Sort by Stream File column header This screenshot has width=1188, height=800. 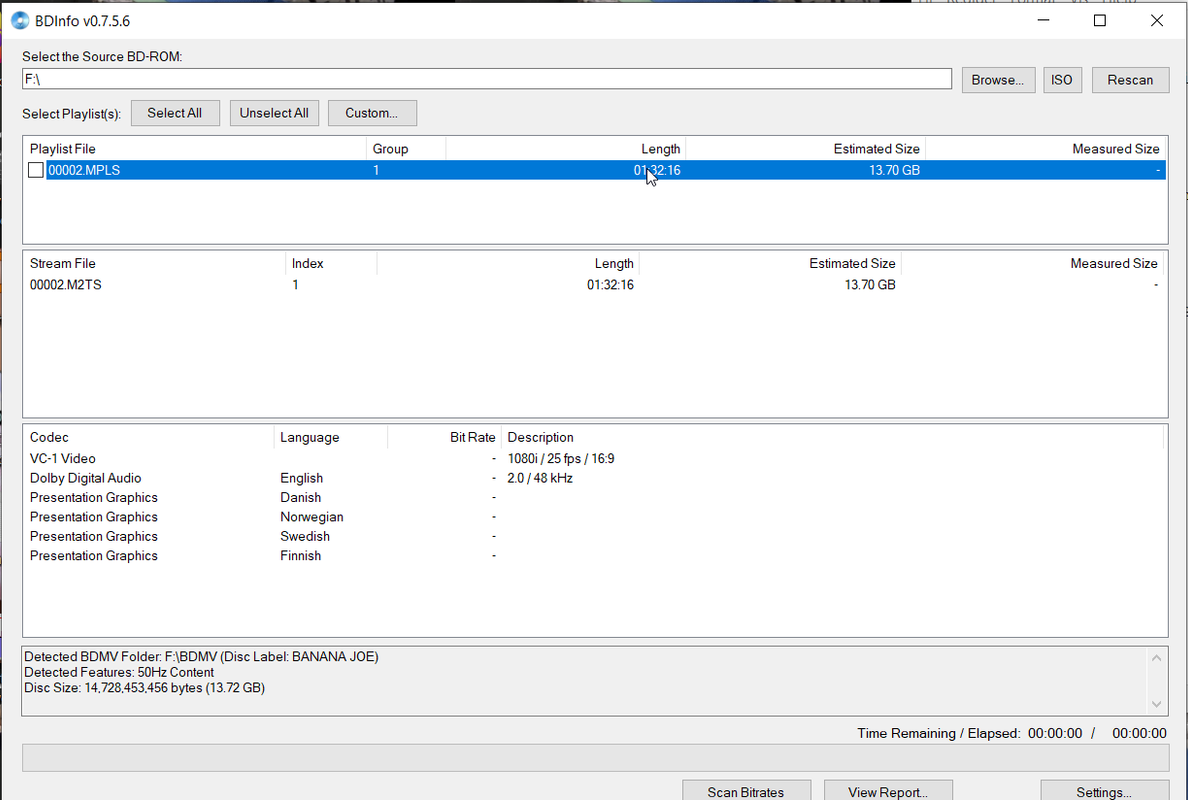point(155,263)
